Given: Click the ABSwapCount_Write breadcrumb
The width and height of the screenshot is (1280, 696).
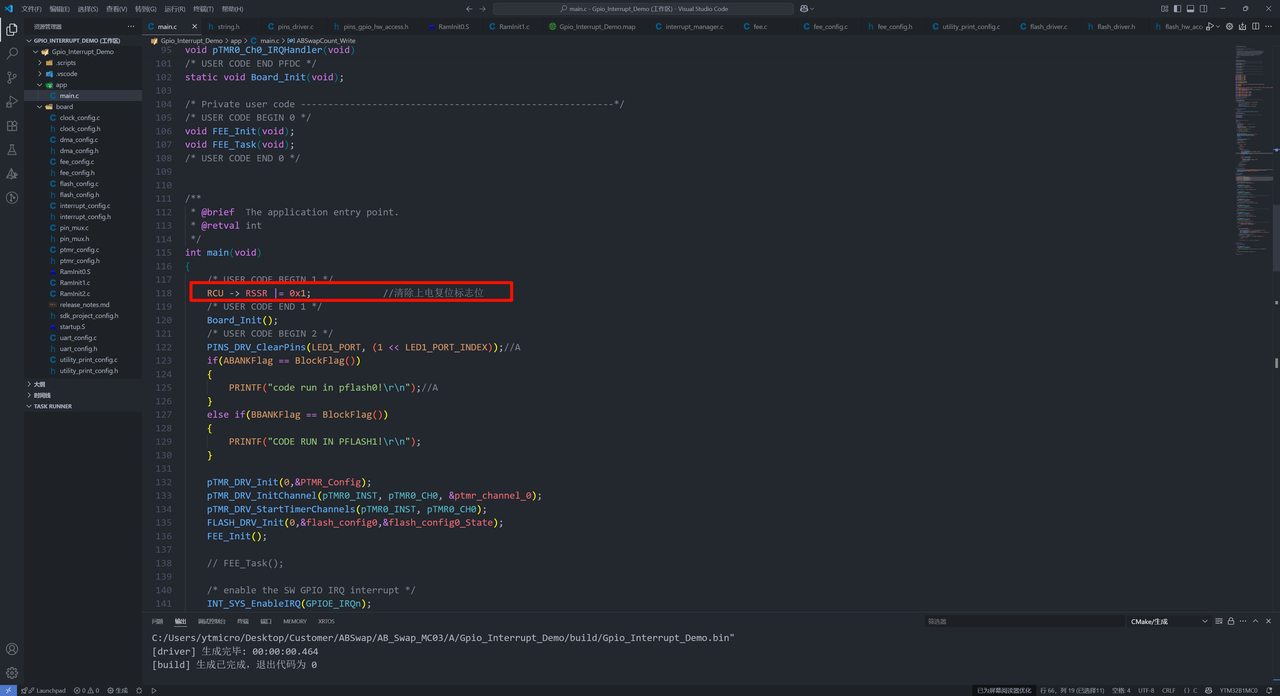Looking at the screenshot, I should [x=320, y=41].
